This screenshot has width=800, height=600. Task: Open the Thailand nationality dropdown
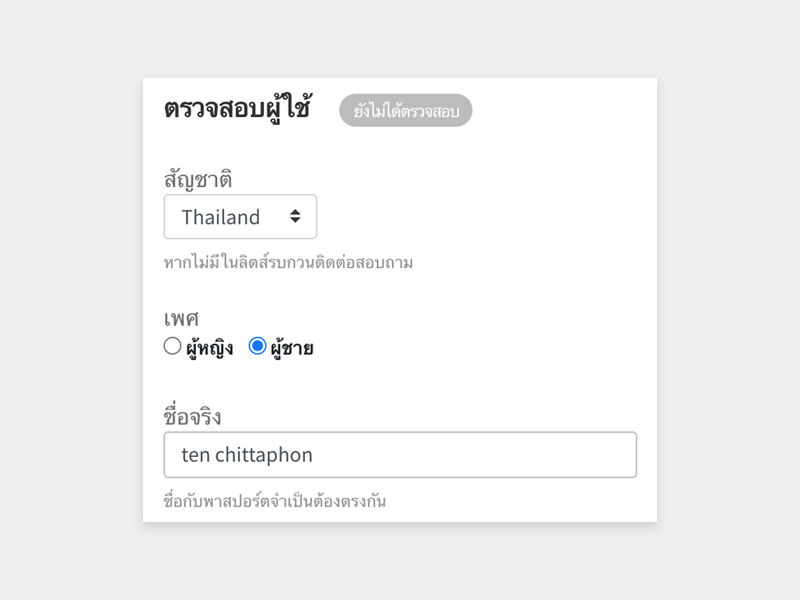click(x=240, y=216)
